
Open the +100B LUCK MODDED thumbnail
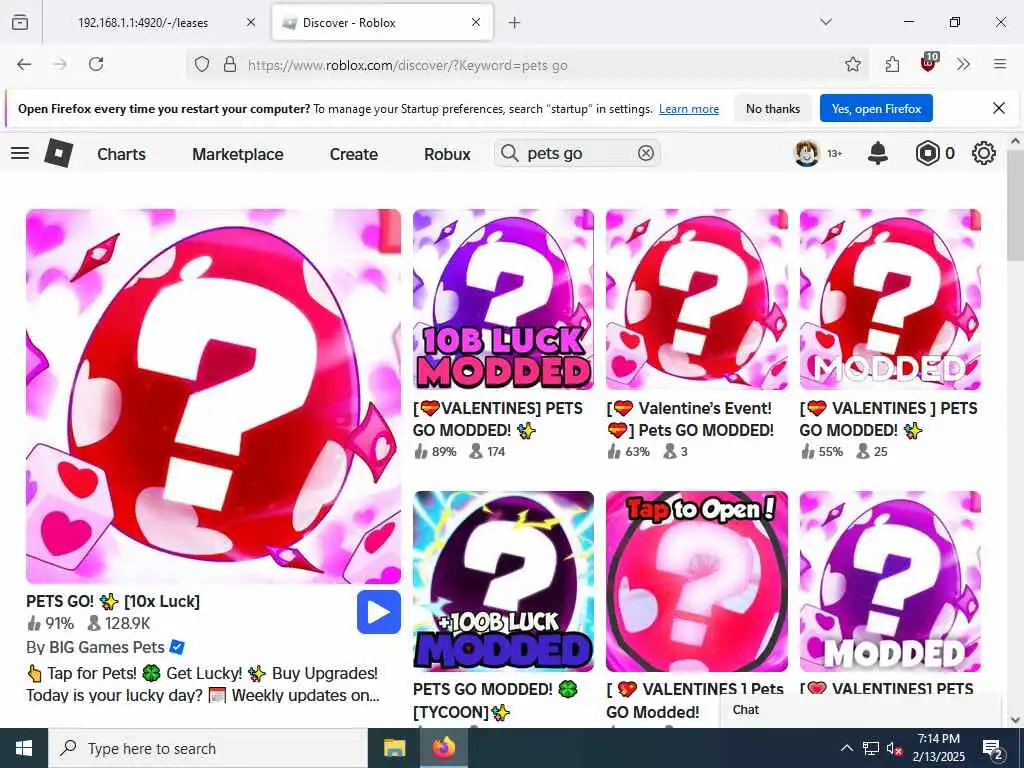tap(504, 581)
